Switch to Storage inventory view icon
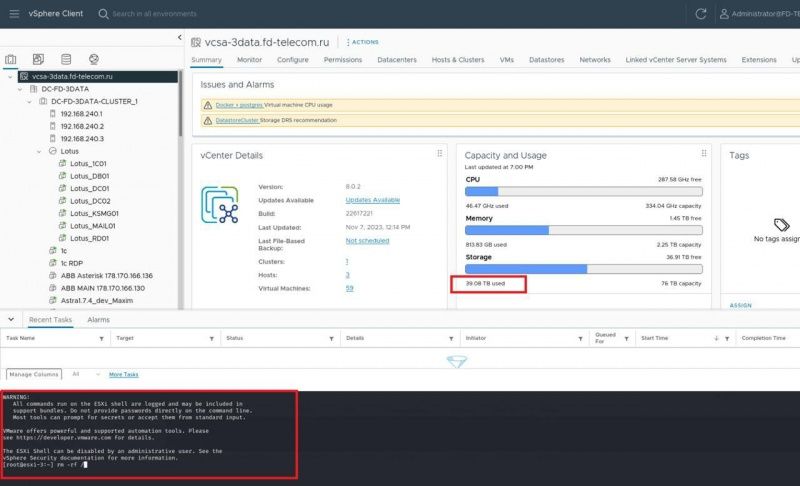The height and width of the screenshot is (486, 800). click(x=66, y=59)
